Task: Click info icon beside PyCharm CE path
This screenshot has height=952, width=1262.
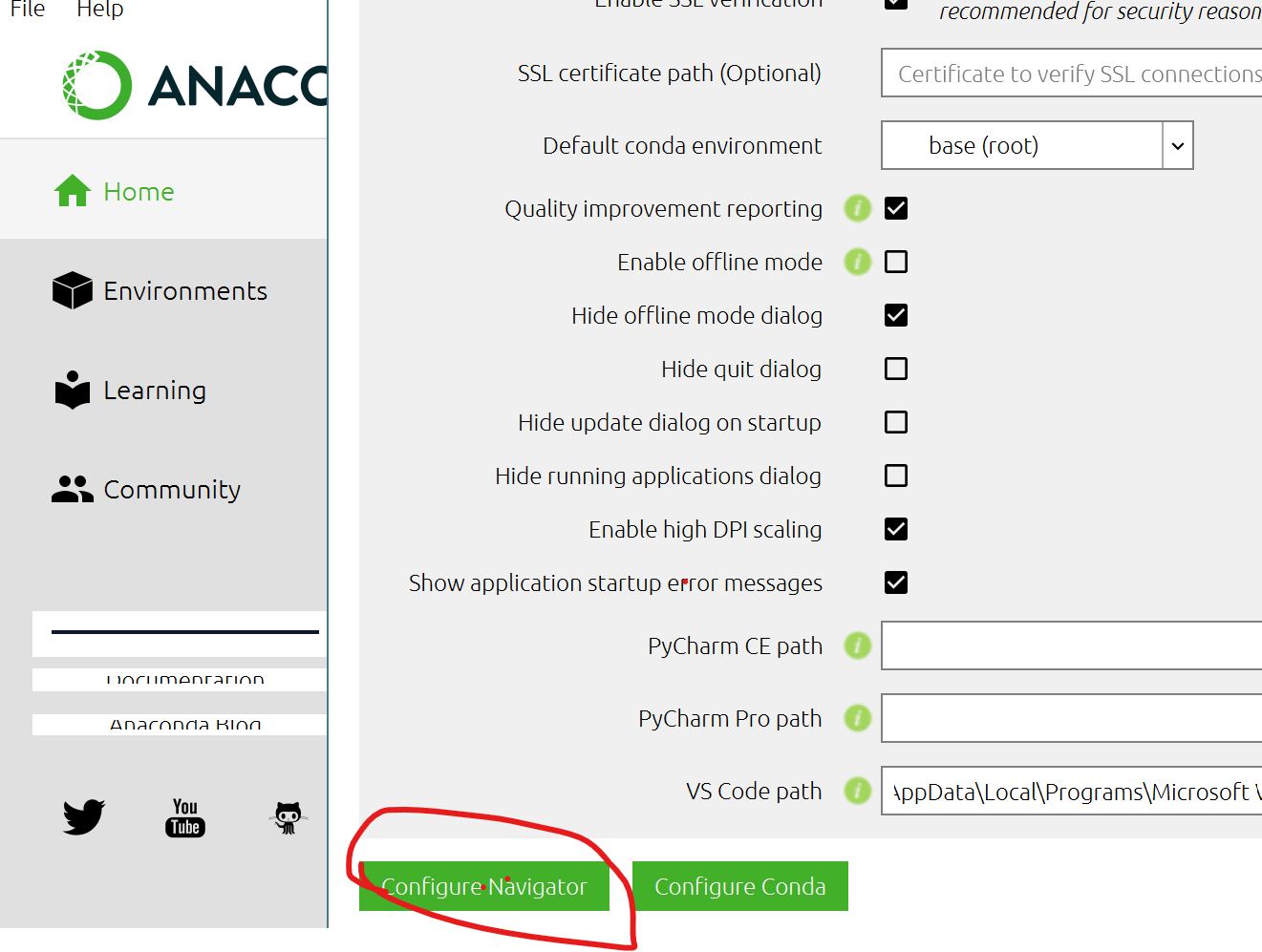Action: click(858, 645)
